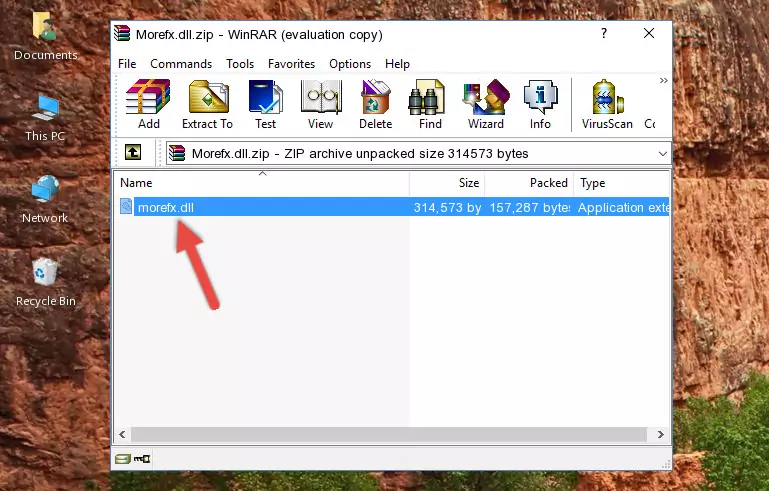Click the key password icon in status bar
The width and height of the screenshot is (769, 491).
(142, 459)
